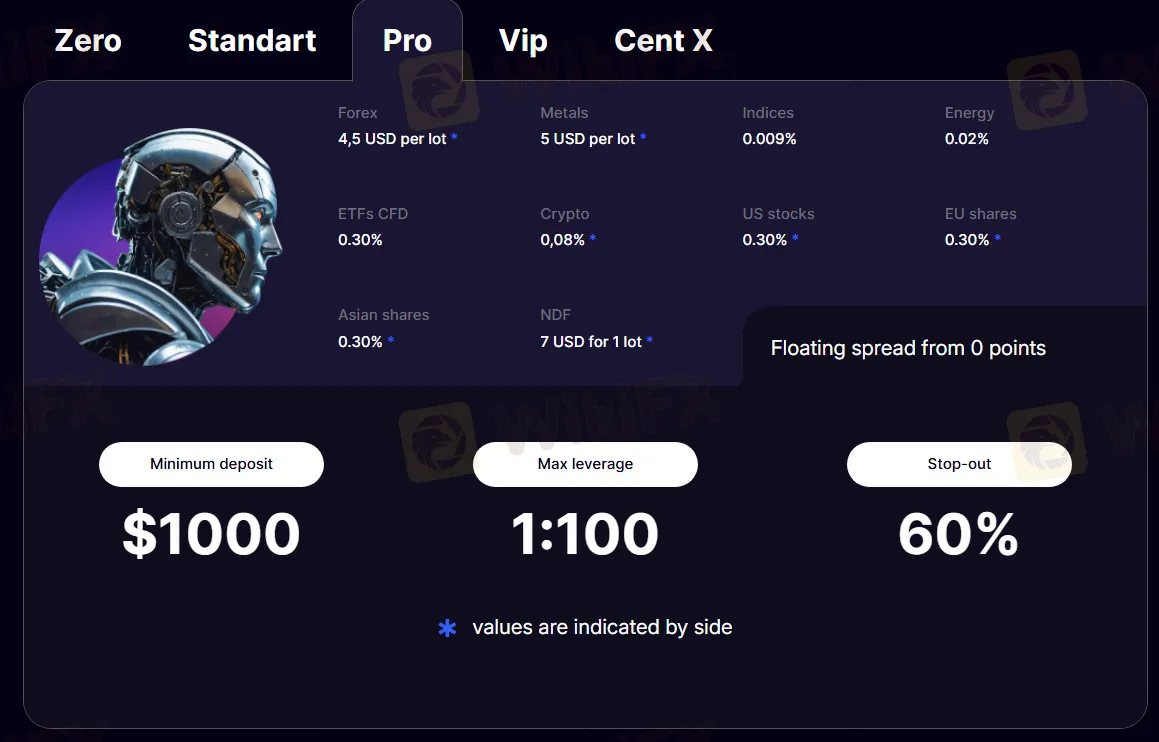
Task: Switch to the Standart account tab
Action: pyautogui.click(x=252, y=41)
